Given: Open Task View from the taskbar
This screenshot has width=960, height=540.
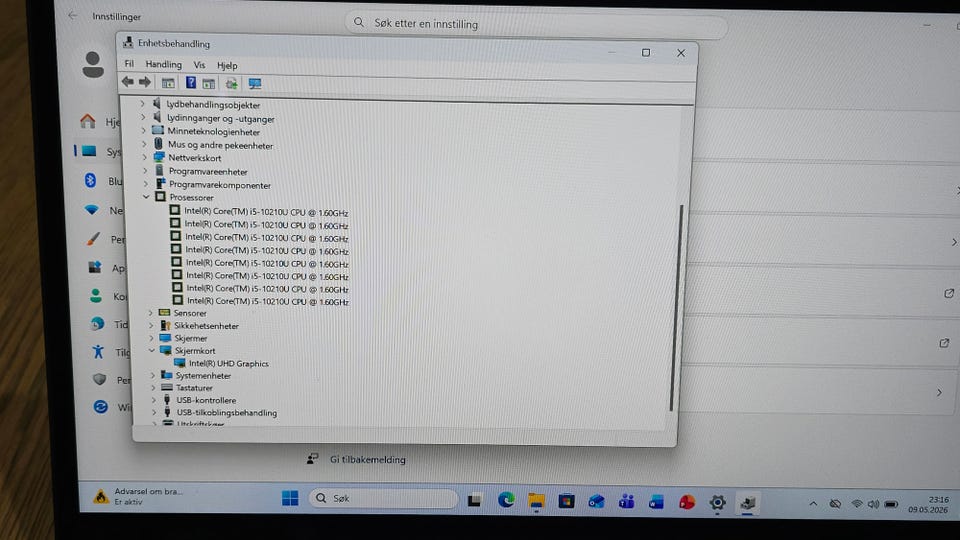Looking at the screenshot, I should 474,500.
